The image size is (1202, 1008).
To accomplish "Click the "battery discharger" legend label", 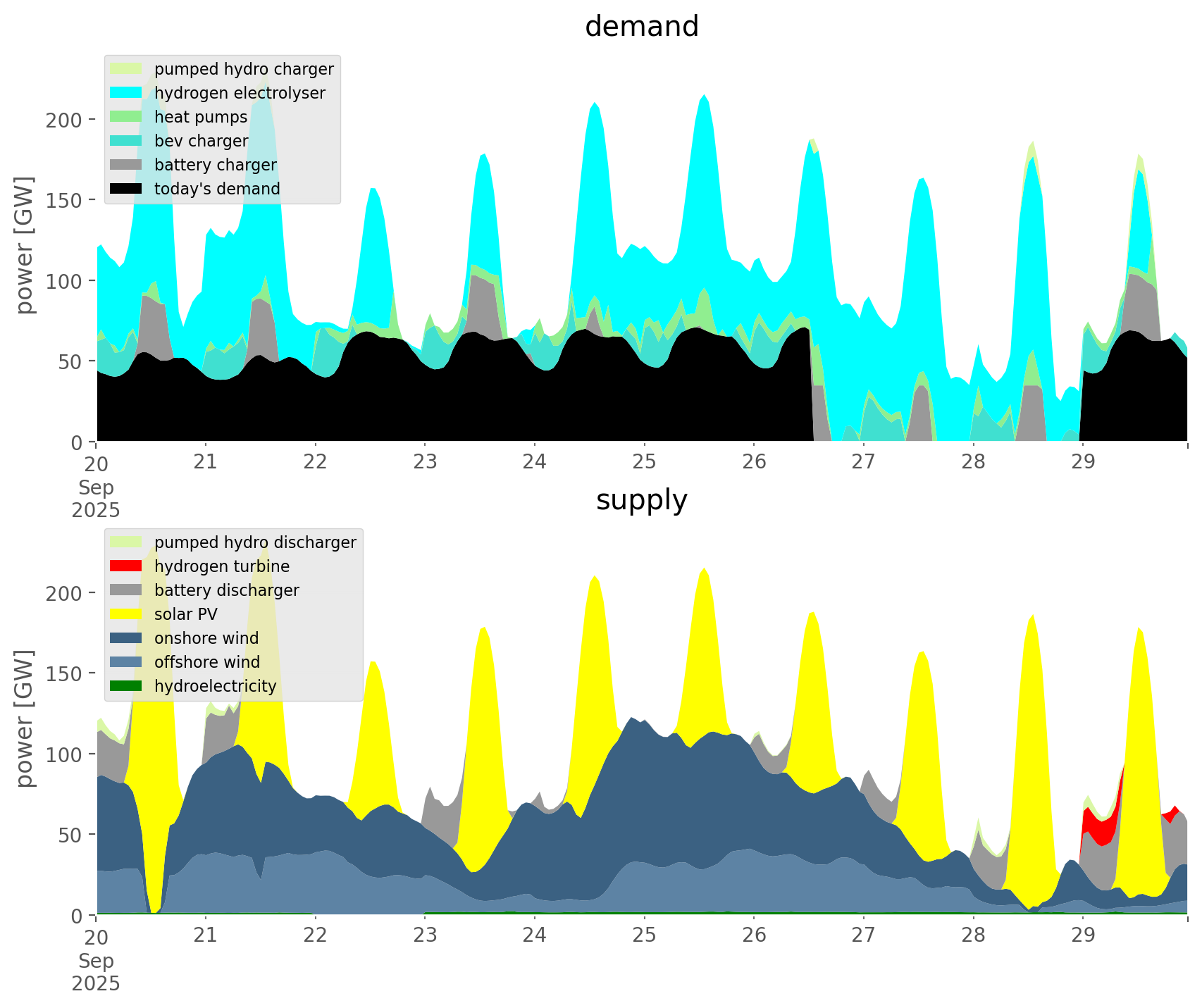I will pos(226,590).
